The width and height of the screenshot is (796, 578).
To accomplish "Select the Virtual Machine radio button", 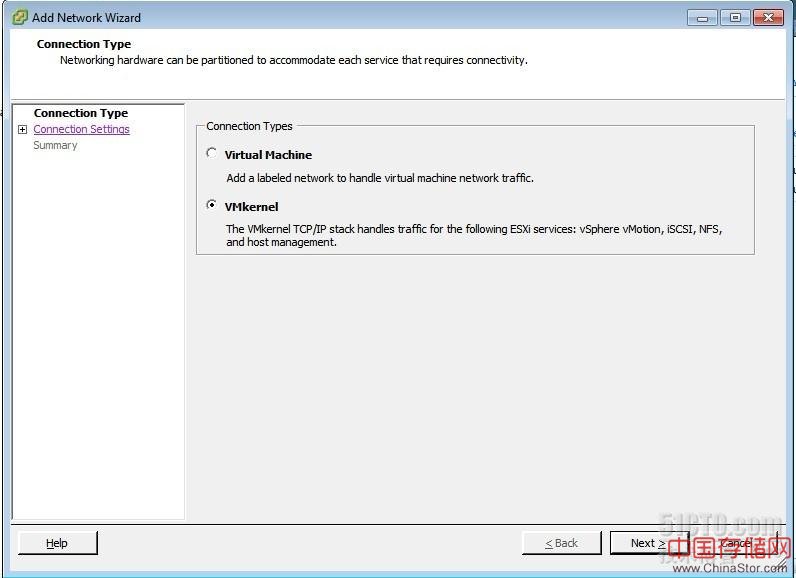I will pyautogui.click(x=212, y=153).
